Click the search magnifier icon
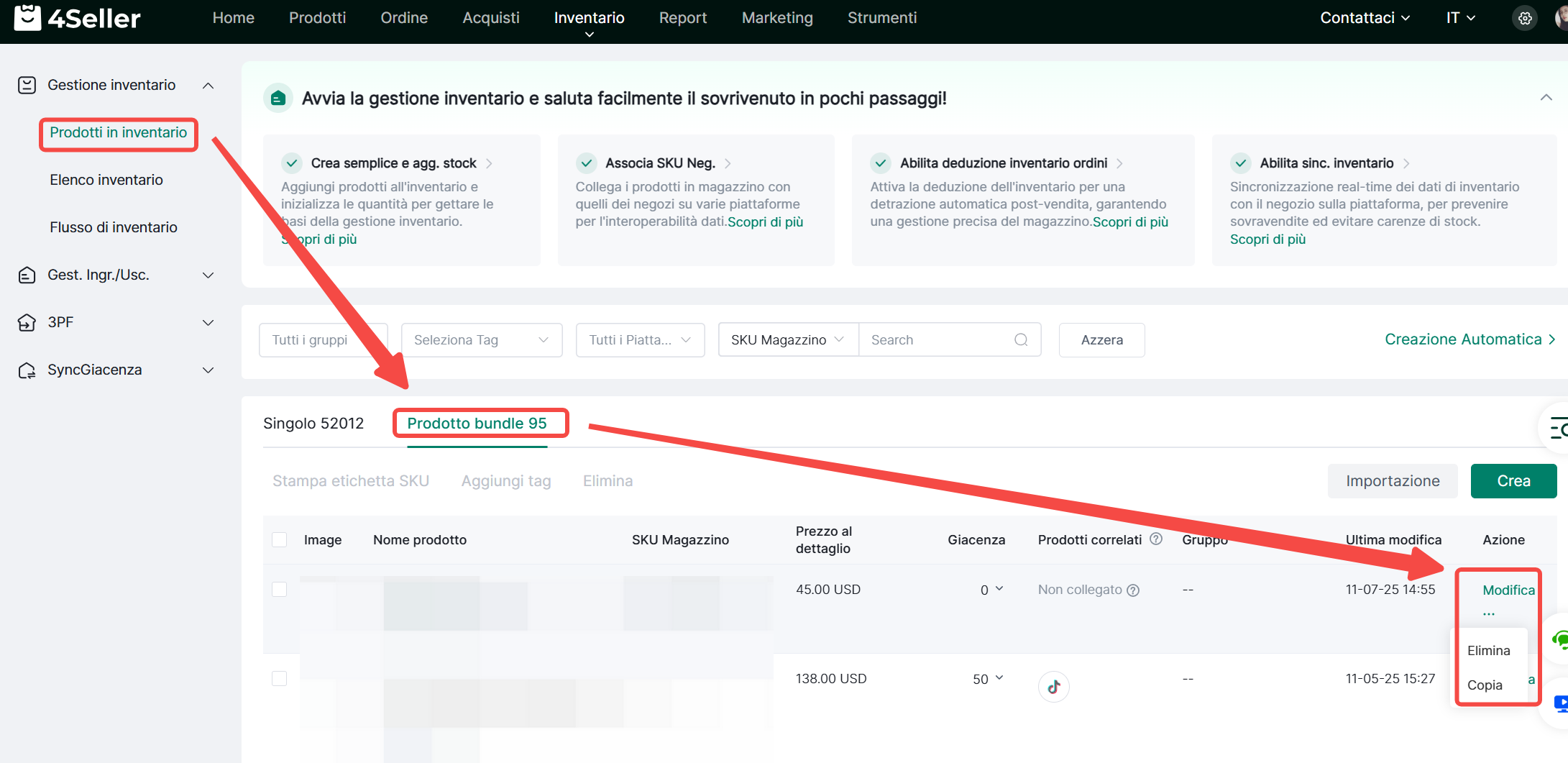This screenshot has height=763, width=1568. tap(1021, 340)
